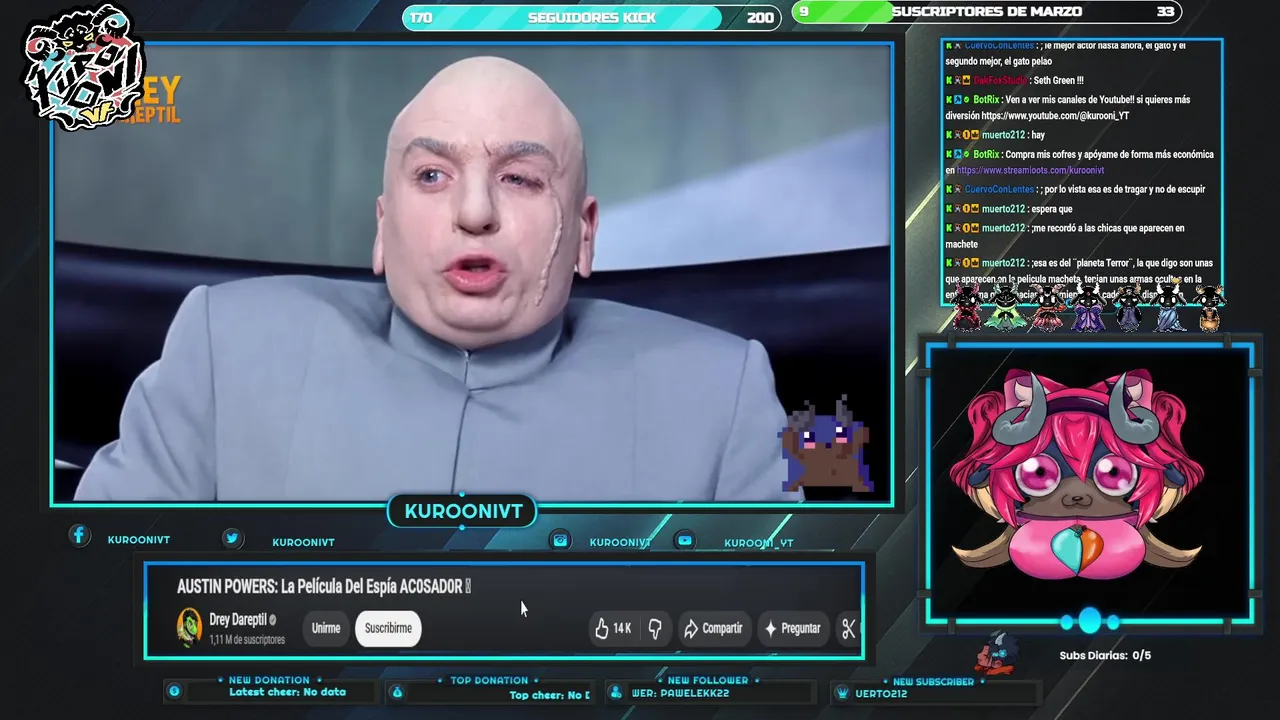The image size is (1280, 720).
Task: Click the verified badge next to Drey Dareptil
Action: (272, 620)
